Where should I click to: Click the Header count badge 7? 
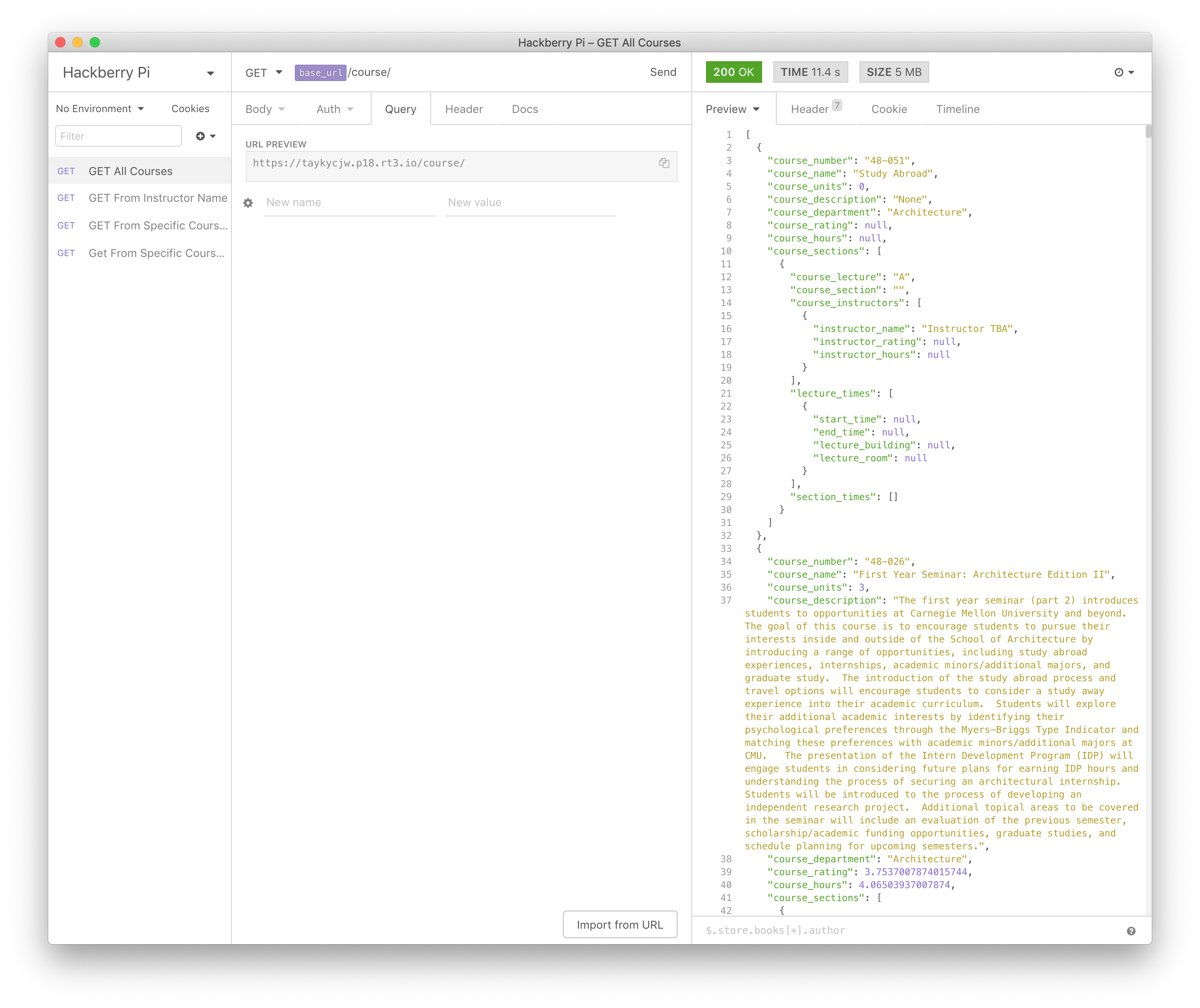click(837, 105)
